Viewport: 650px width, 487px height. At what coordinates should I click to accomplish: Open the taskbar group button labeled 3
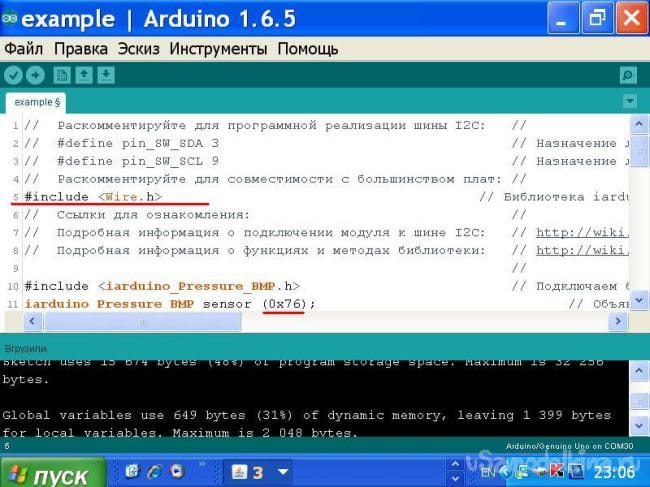(258, 471)
